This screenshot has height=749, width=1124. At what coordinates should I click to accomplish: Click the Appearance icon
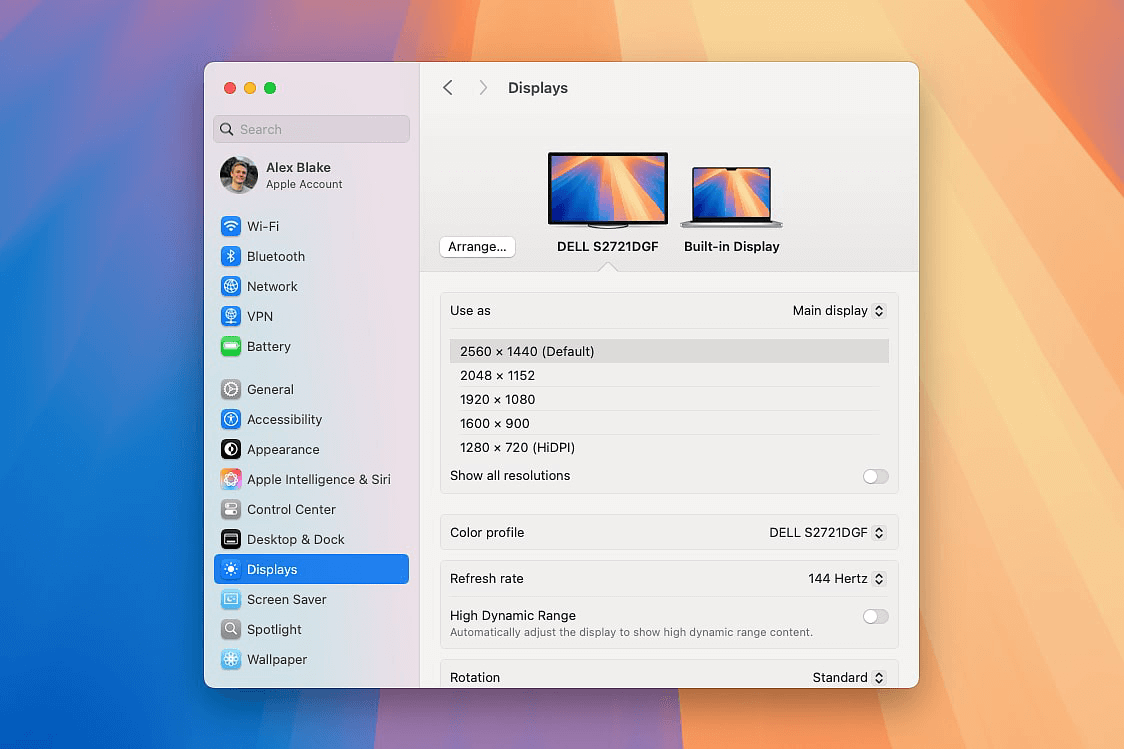click(231, 449)
